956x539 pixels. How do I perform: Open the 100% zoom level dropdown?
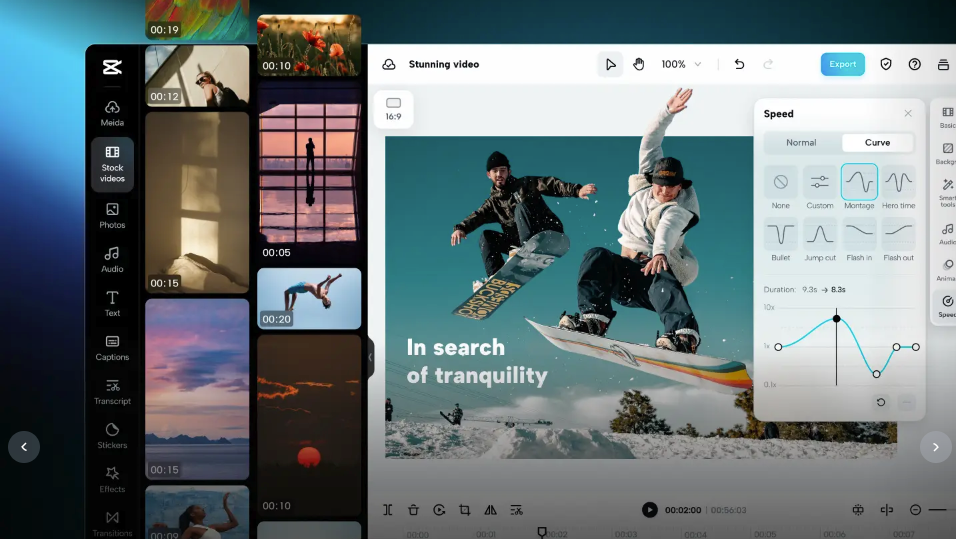[681, 64]
